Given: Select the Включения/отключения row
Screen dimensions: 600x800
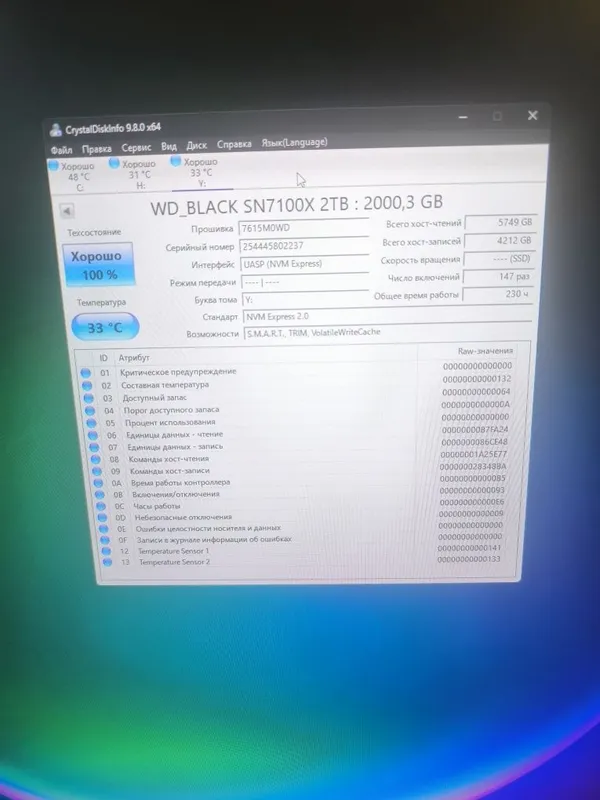Looking at the screenshot, I should point(303,492).
